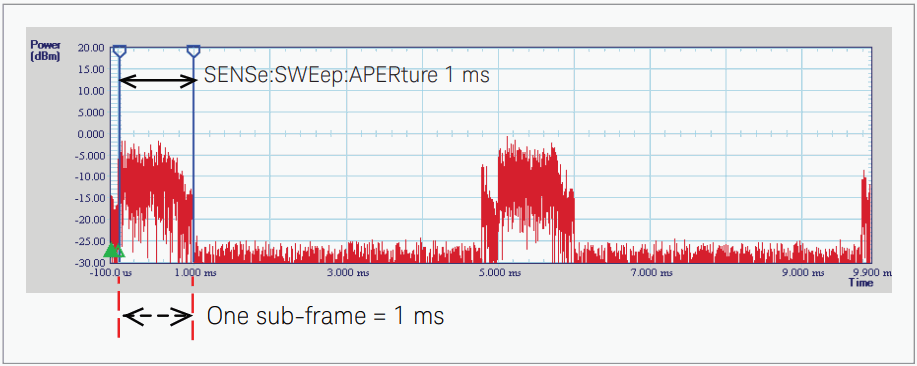The width and height of the screenshot is (917, 366).
Task: Click the Power (dBm) axis label
Action: click(45, 51)
